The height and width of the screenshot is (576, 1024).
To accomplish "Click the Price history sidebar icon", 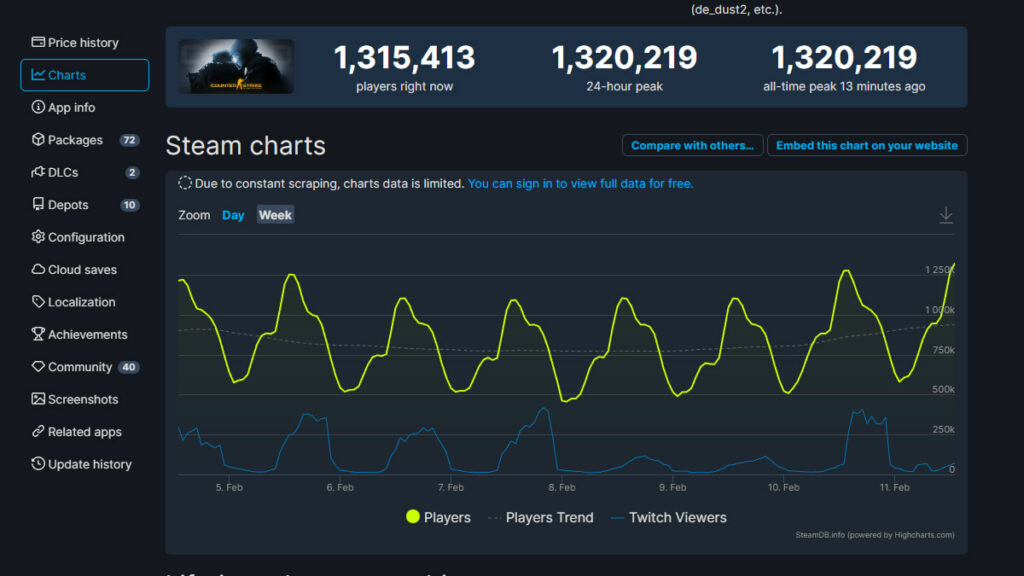I will pos(38,43).
